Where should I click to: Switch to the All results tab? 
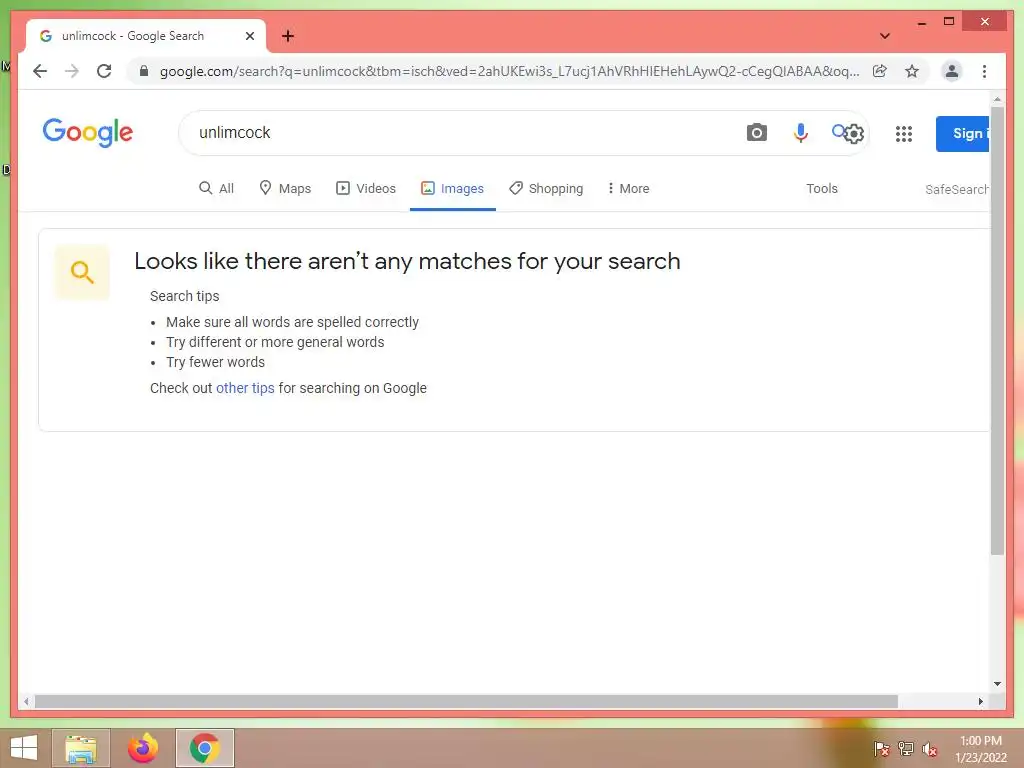coord(216,189)
